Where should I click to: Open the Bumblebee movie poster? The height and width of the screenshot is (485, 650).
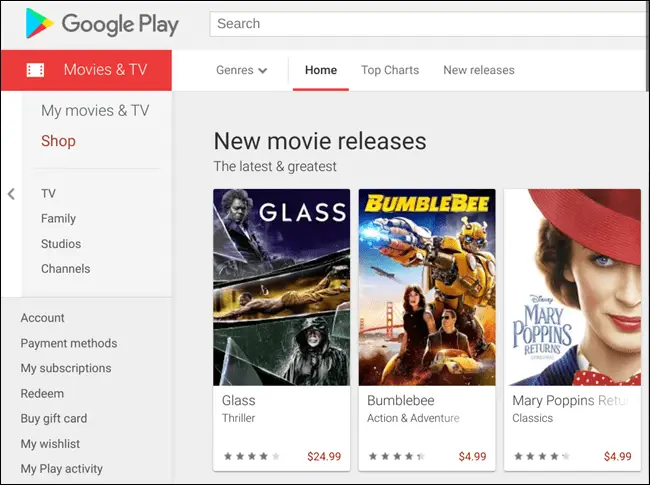pyautogui.click(x=427, y=287)
